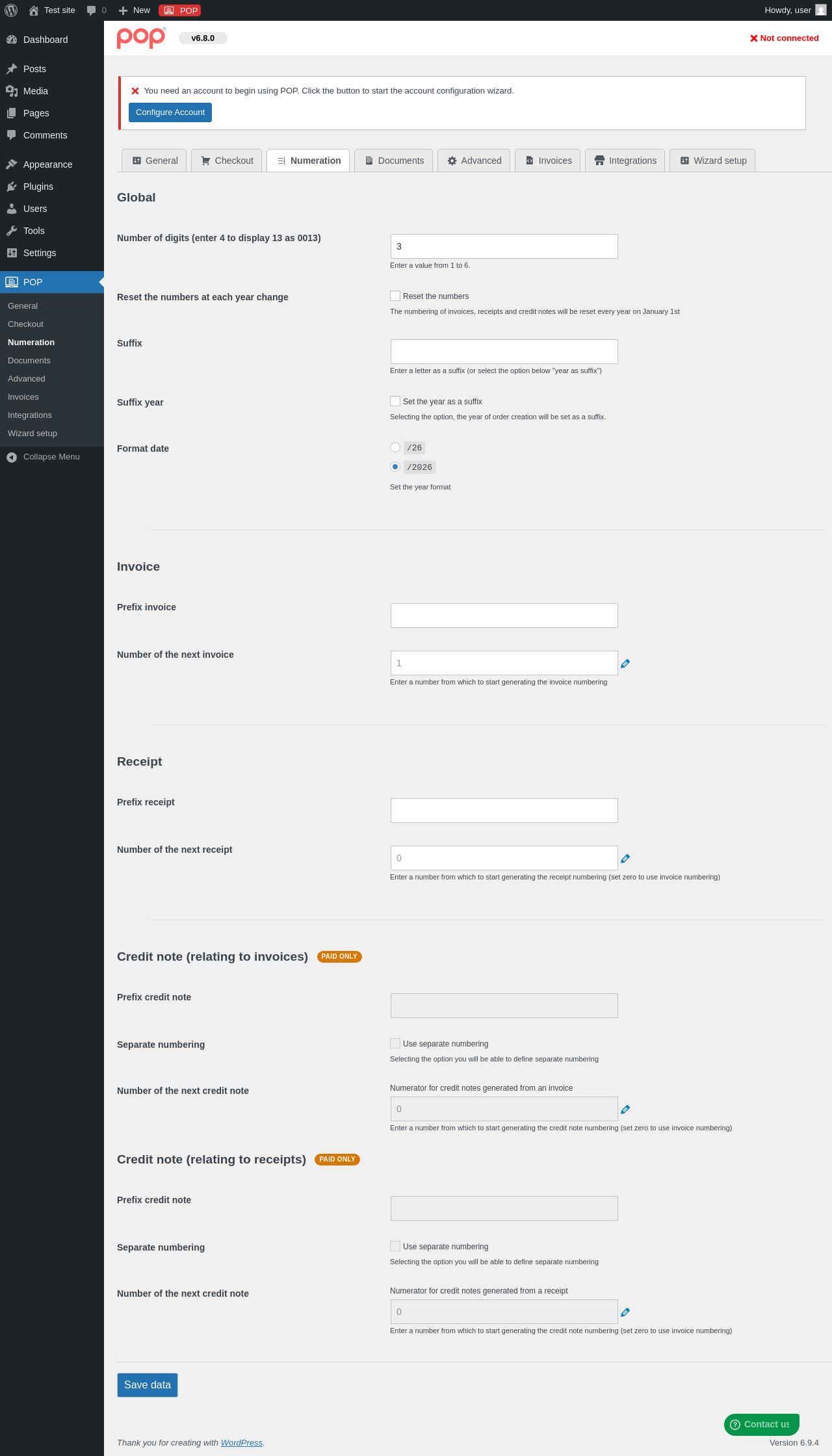The image size is (832, 1456).
Task: Switch to the Integrations tab
Action: click(x=625, y=161)
